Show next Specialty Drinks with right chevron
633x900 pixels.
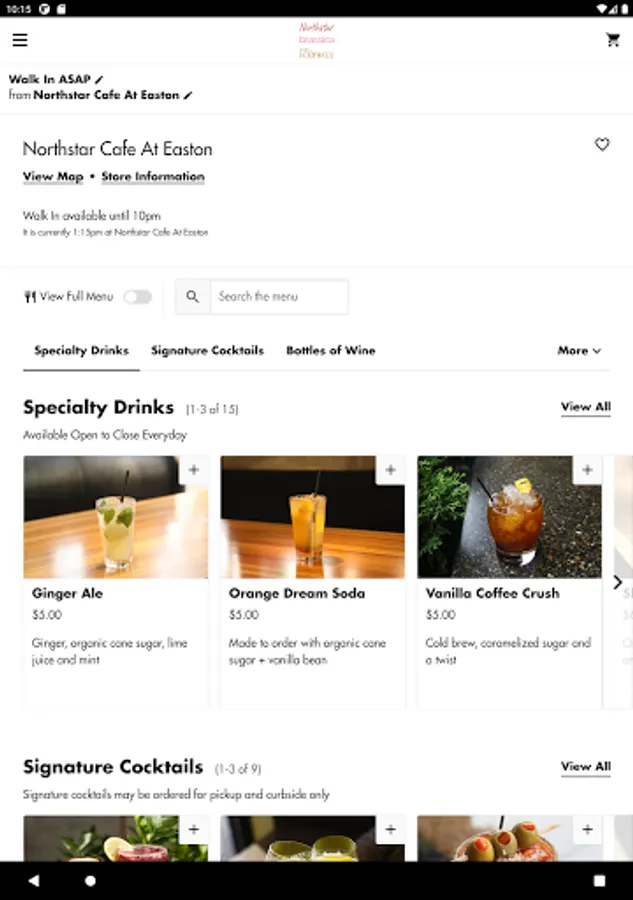618,582
